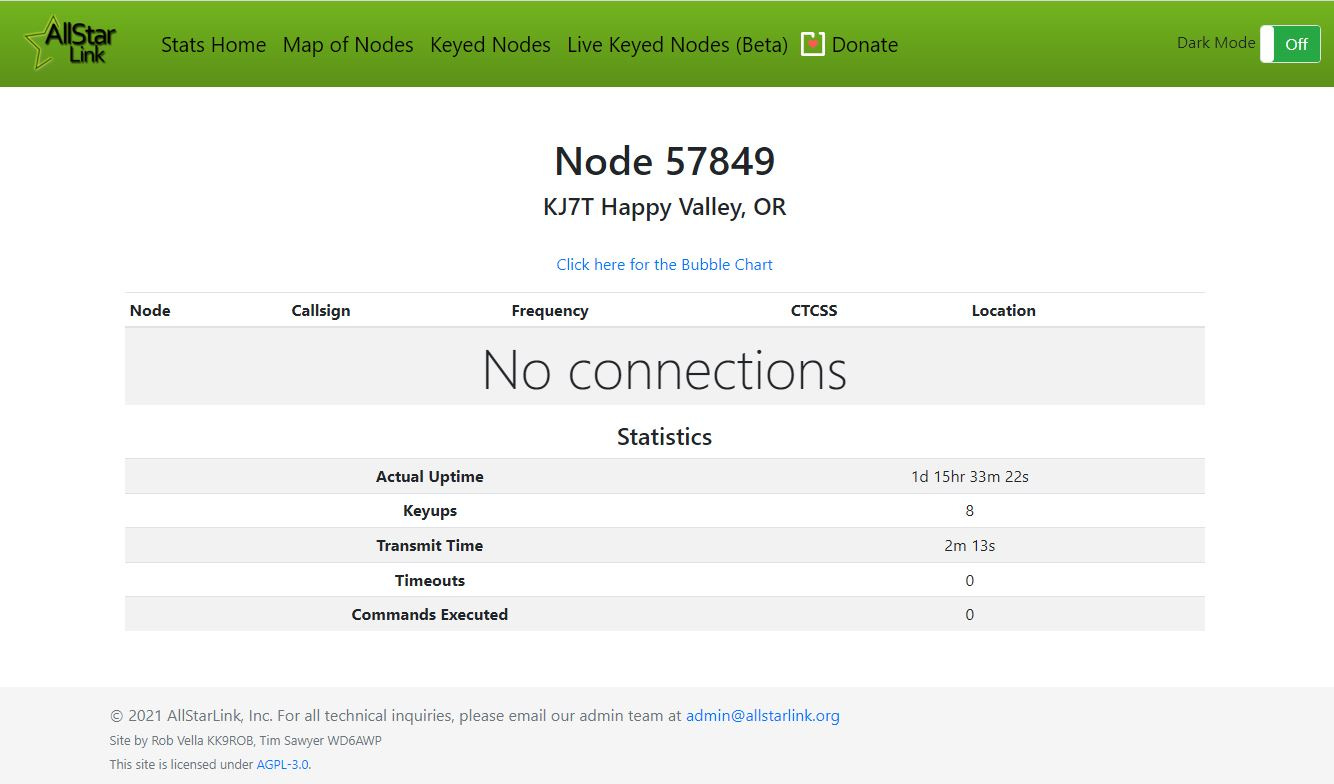This screenshot has width=1334, height=784.
Task: Click the Callsign column header
Action: (x=321, y=310)
